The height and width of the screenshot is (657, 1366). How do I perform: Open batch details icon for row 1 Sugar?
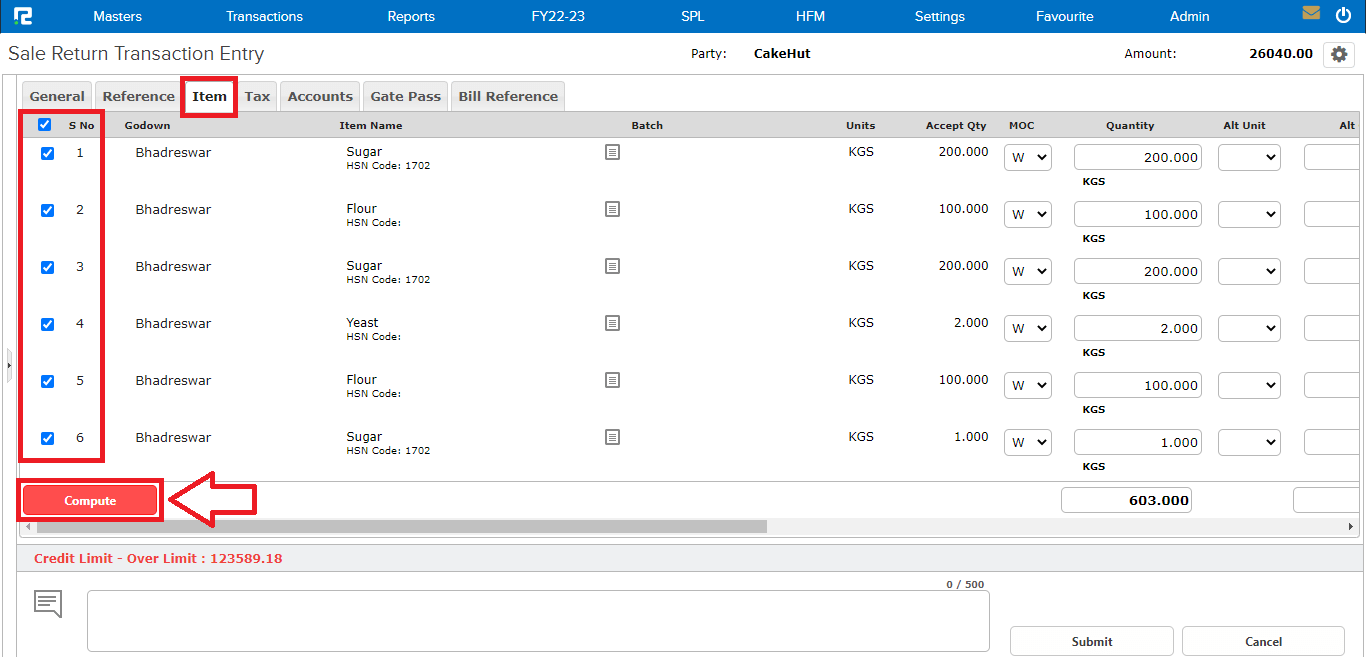click(612, 152)
